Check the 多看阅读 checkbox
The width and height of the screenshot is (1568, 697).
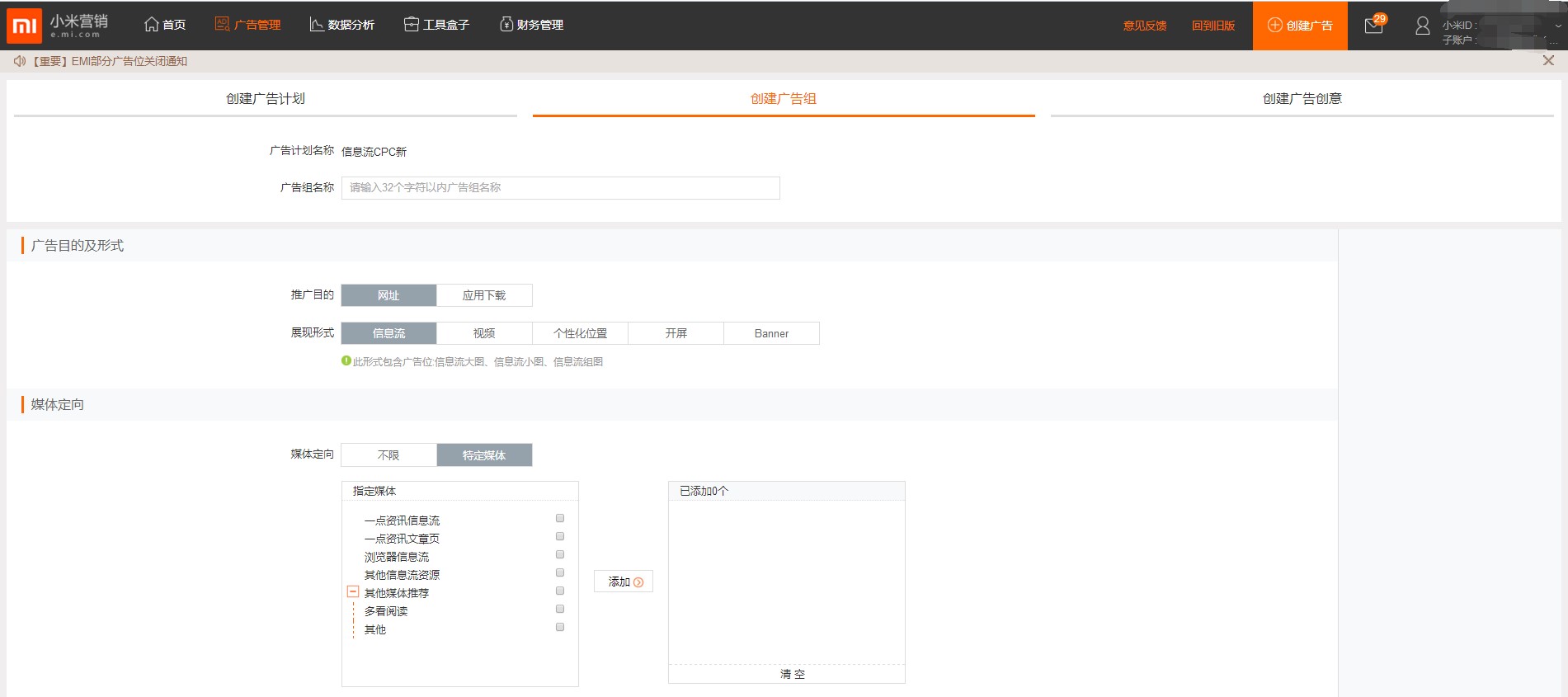pyautogui.click(x=560, y=609)
